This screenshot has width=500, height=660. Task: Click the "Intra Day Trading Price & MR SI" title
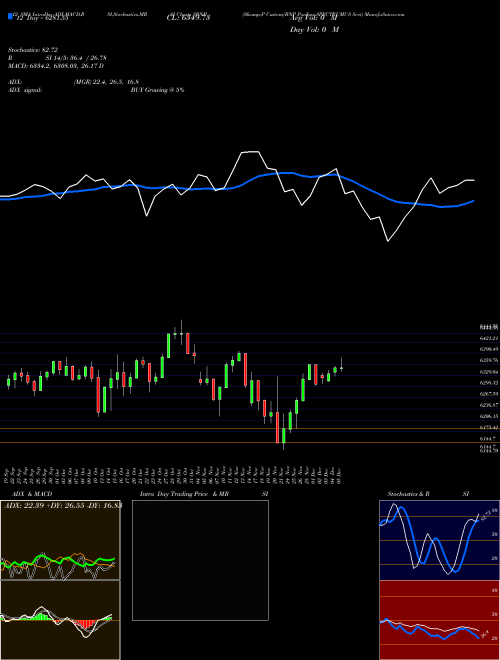pyautogui.click(x=204, y=494)
